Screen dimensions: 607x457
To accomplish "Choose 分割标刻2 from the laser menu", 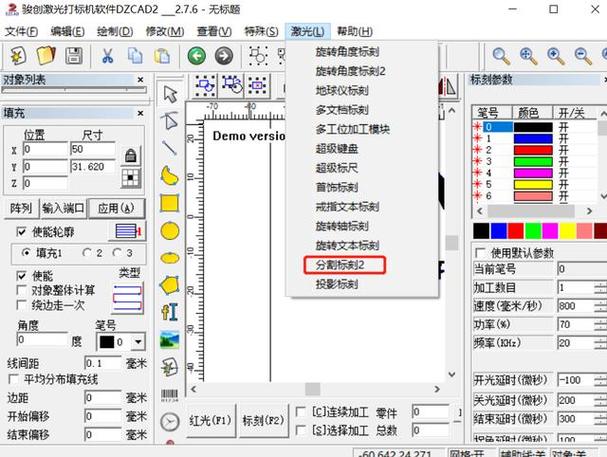I will (340, 265).
